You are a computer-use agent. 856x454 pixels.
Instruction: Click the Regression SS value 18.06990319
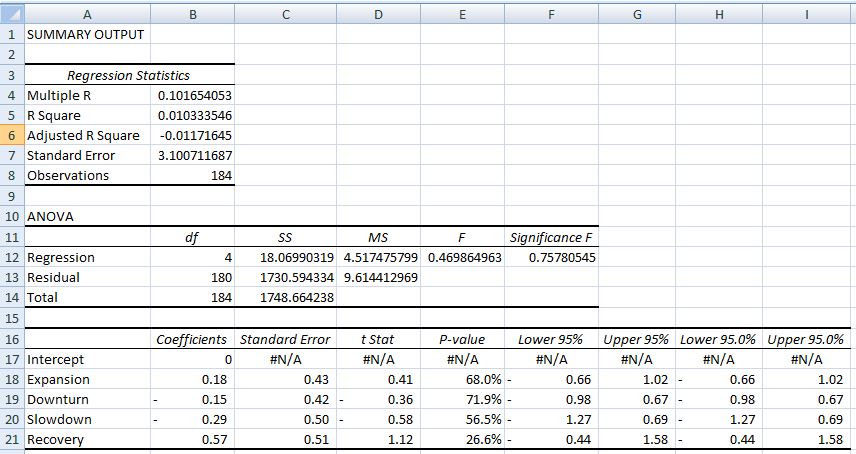pos(286,257)
